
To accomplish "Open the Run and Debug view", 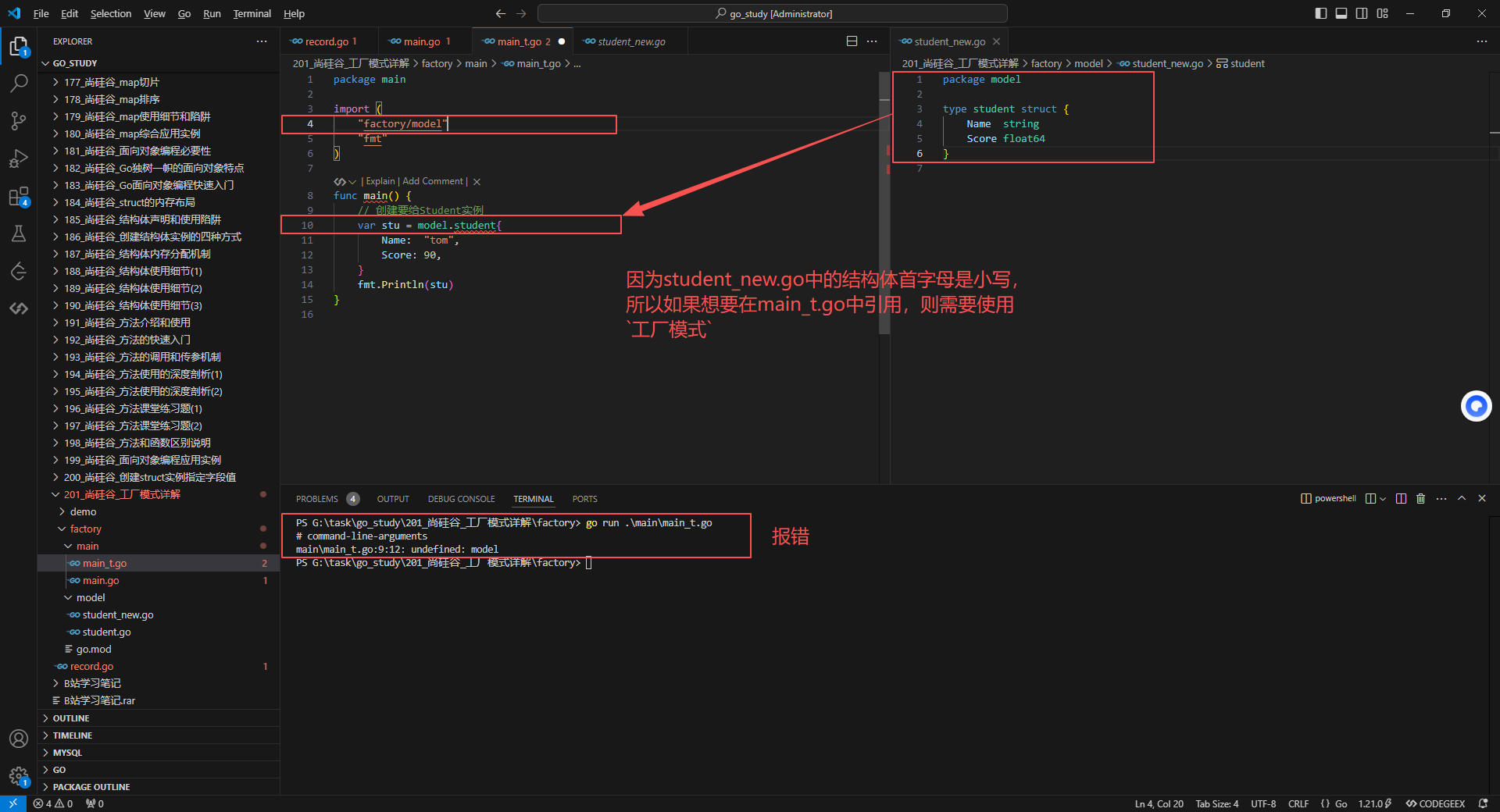I will pos(19,158).
